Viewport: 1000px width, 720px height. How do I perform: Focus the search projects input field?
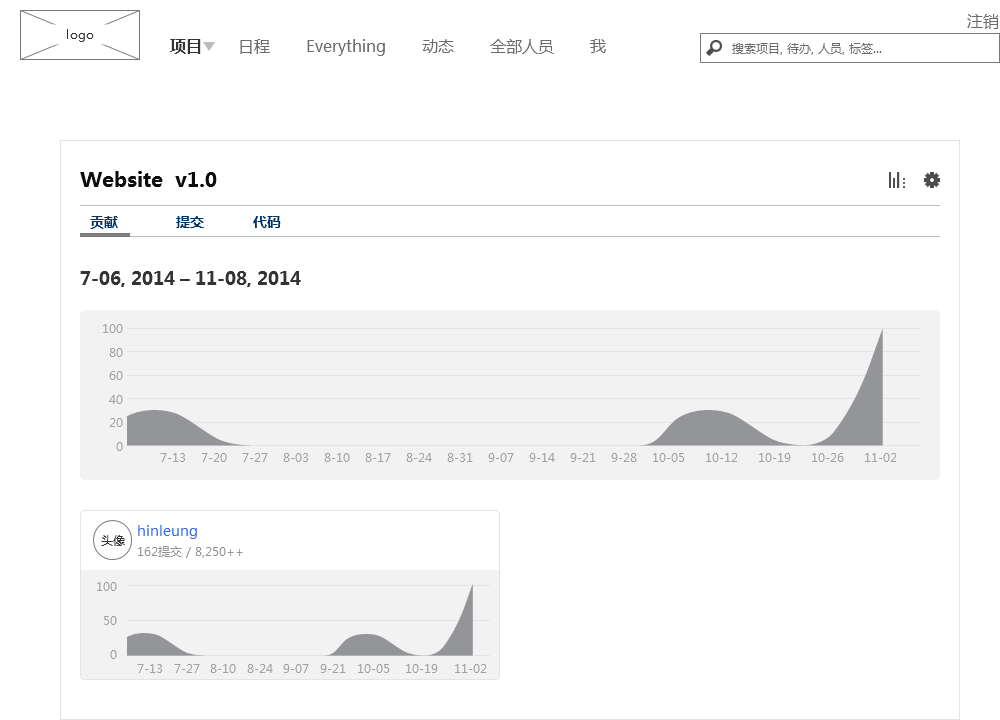[860, 48]
